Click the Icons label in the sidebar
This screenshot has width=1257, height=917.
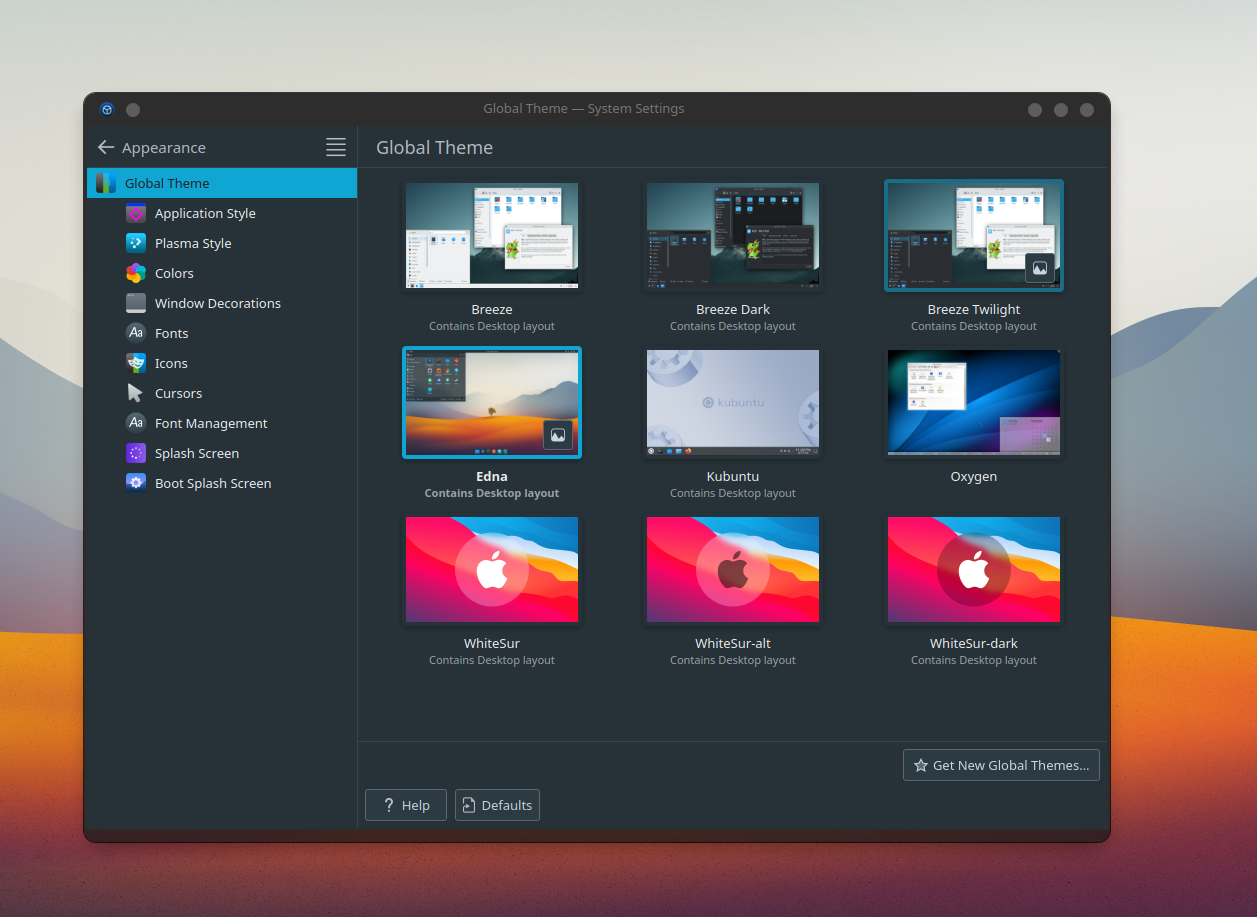[171, 363]
